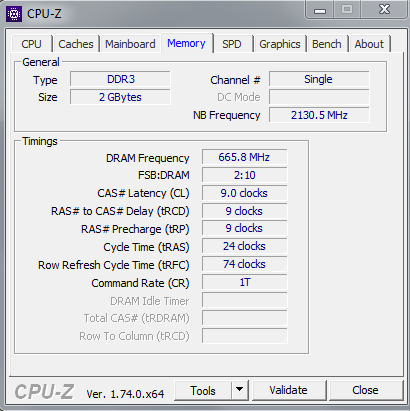Expand the Tools dropdown arrow
The width and height of the screenshot is (410, 411).
pos(239,390)
